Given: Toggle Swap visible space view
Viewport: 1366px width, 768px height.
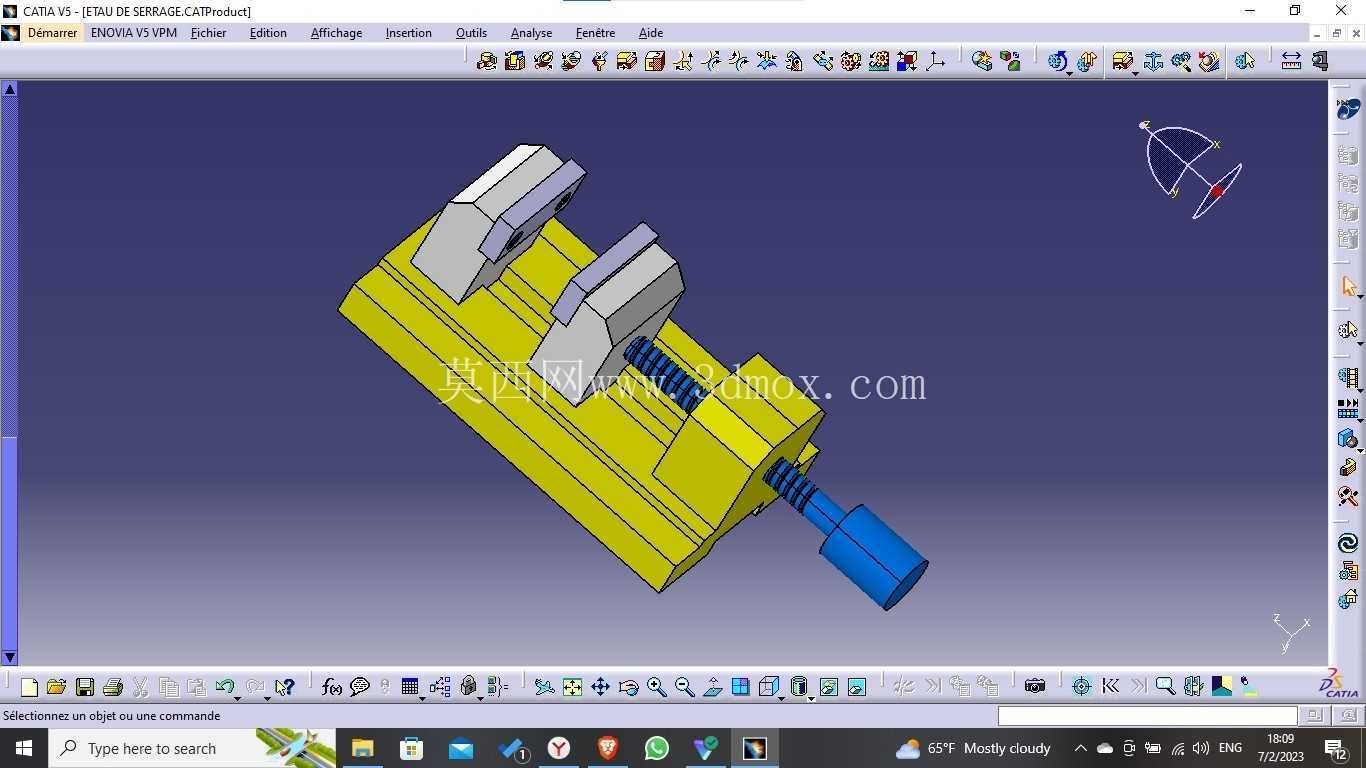Looking at the screenshot, I should pos(857,687).
